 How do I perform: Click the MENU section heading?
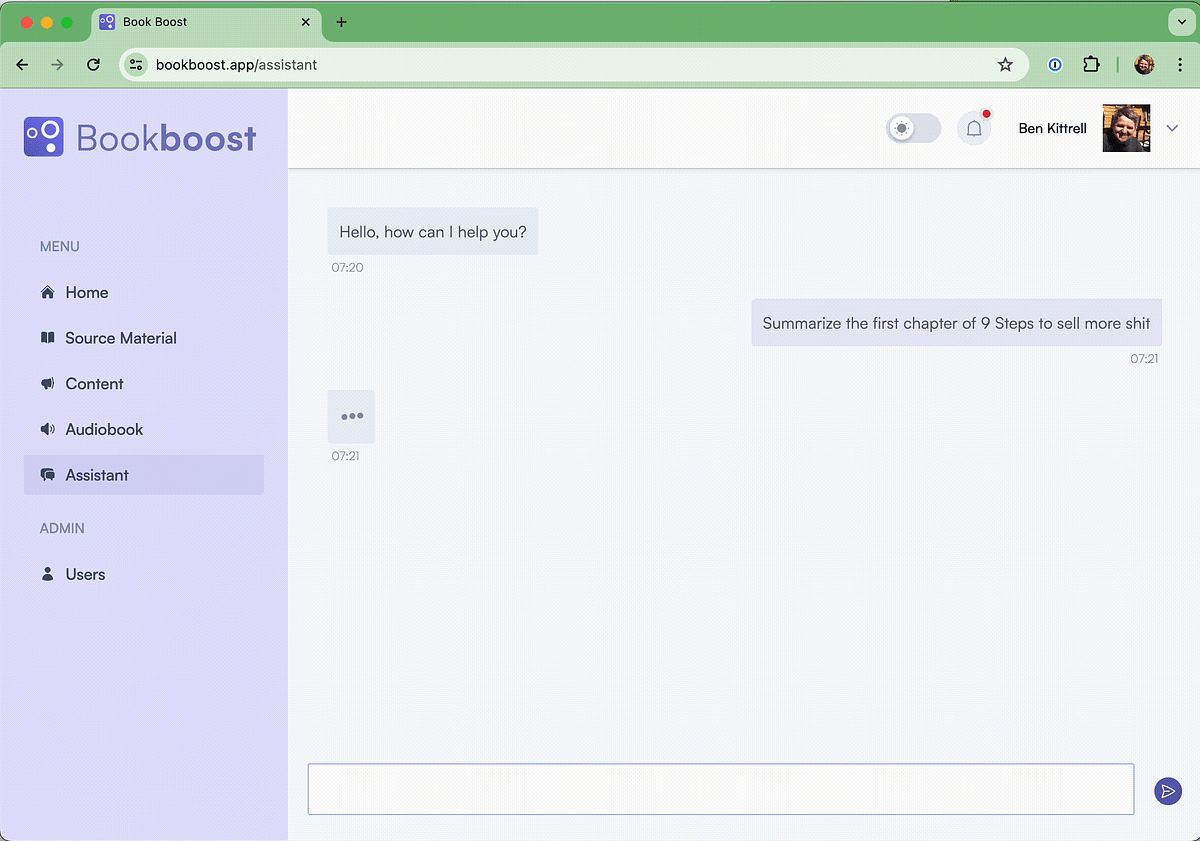tap(60, 246)
